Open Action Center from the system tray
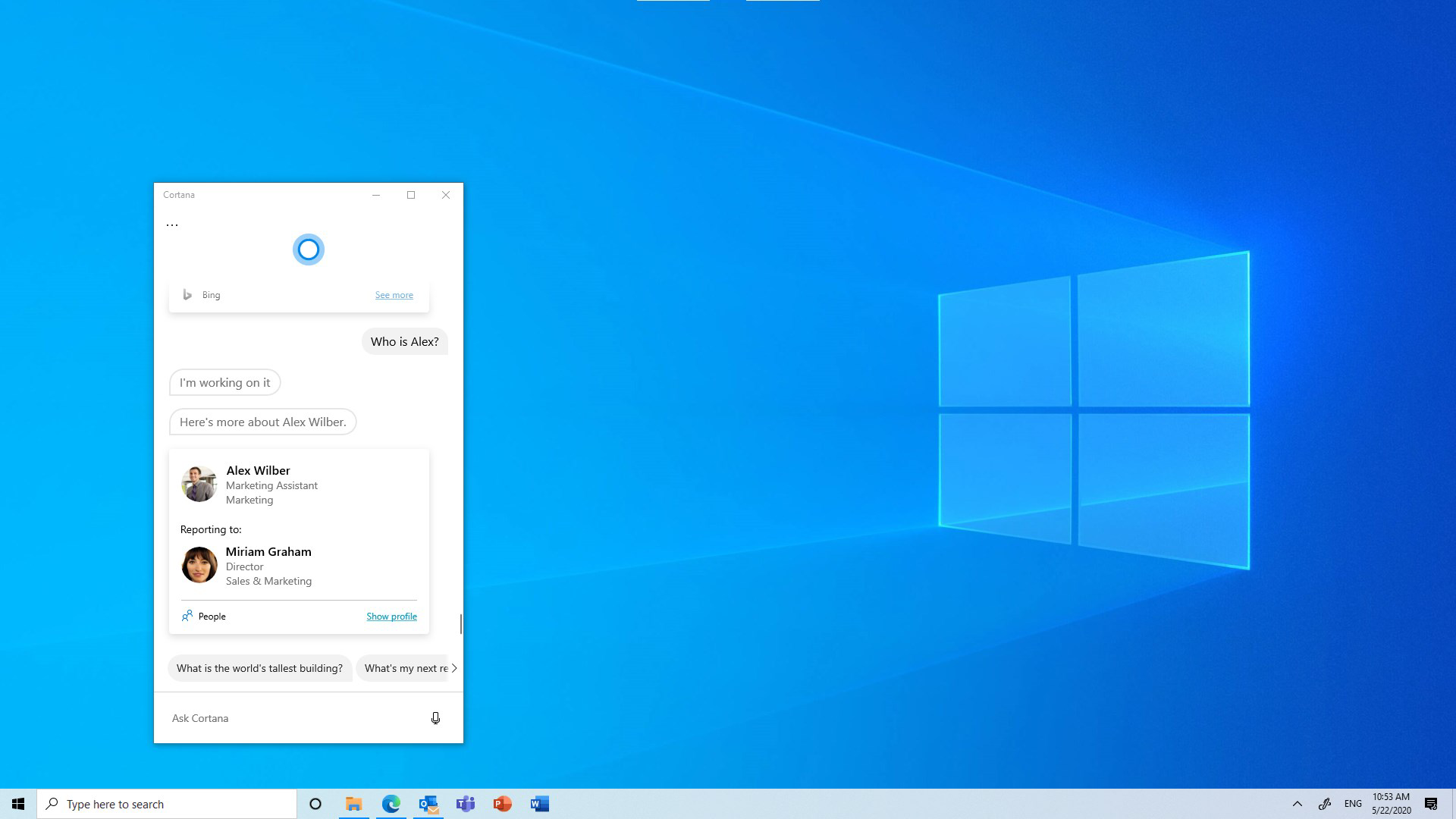 tap(1432, 803)
